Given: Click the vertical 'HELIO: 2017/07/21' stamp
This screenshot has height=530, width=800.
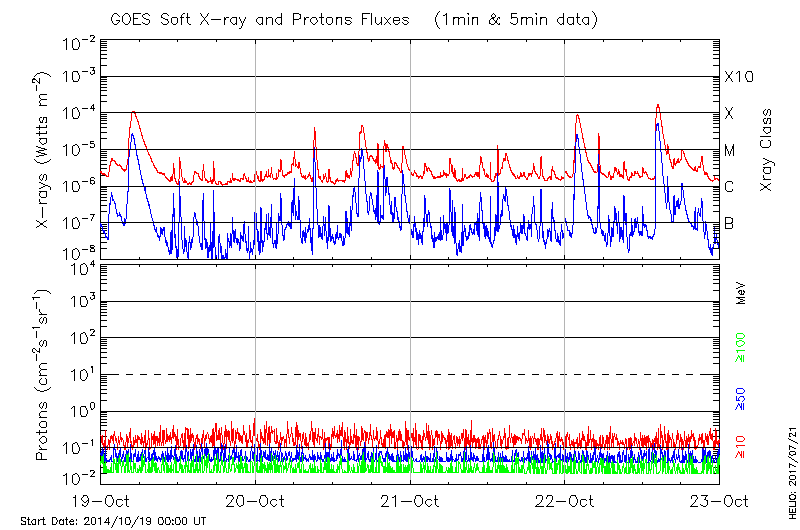Looking at the screenshot, I should [x=788, y=474].
